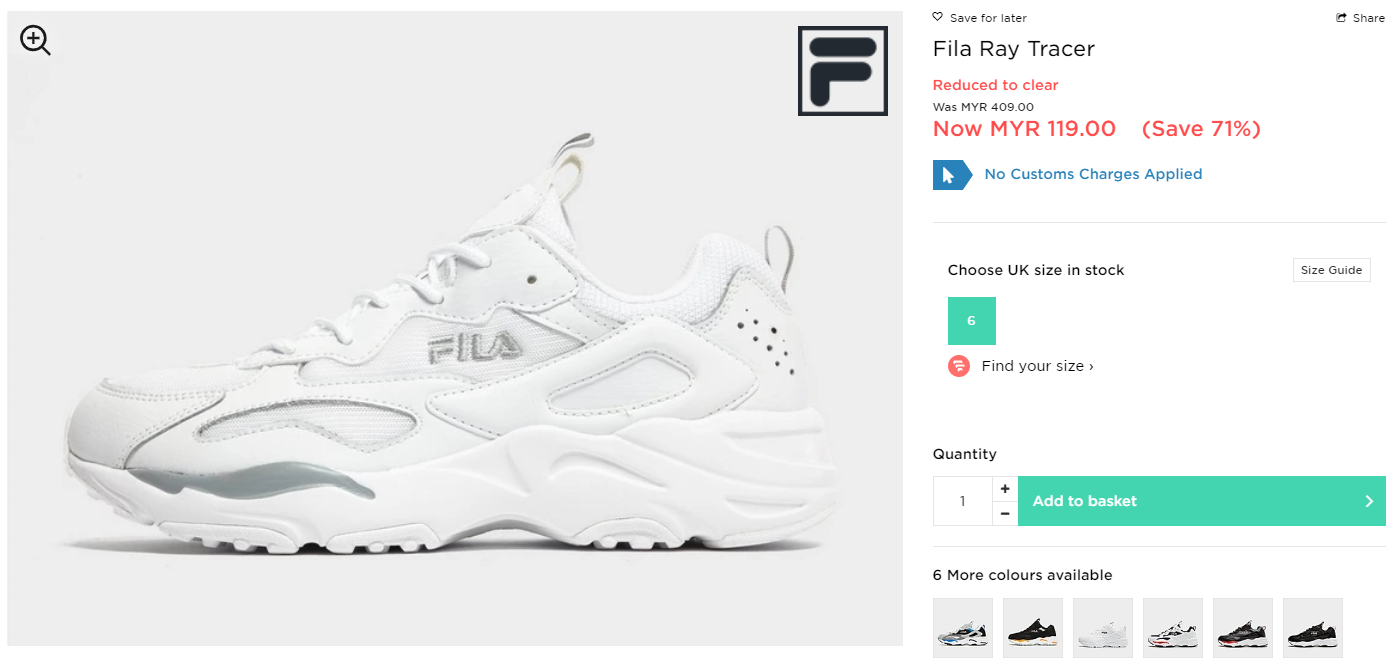Image resolution: width=1398 pixels, height=671 pixels.
Task: Click the No Customs Charges Applied link
Action: click(1093, 174)
